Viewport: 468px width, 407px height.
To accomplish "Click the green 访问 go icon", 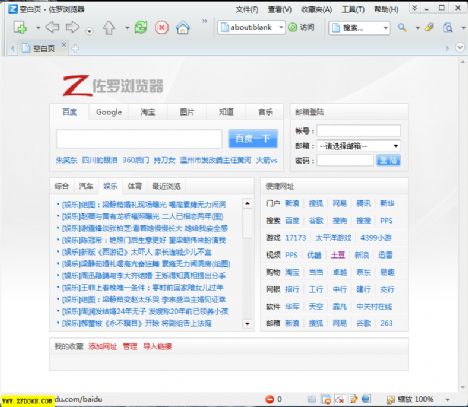I will click(293, 27).
